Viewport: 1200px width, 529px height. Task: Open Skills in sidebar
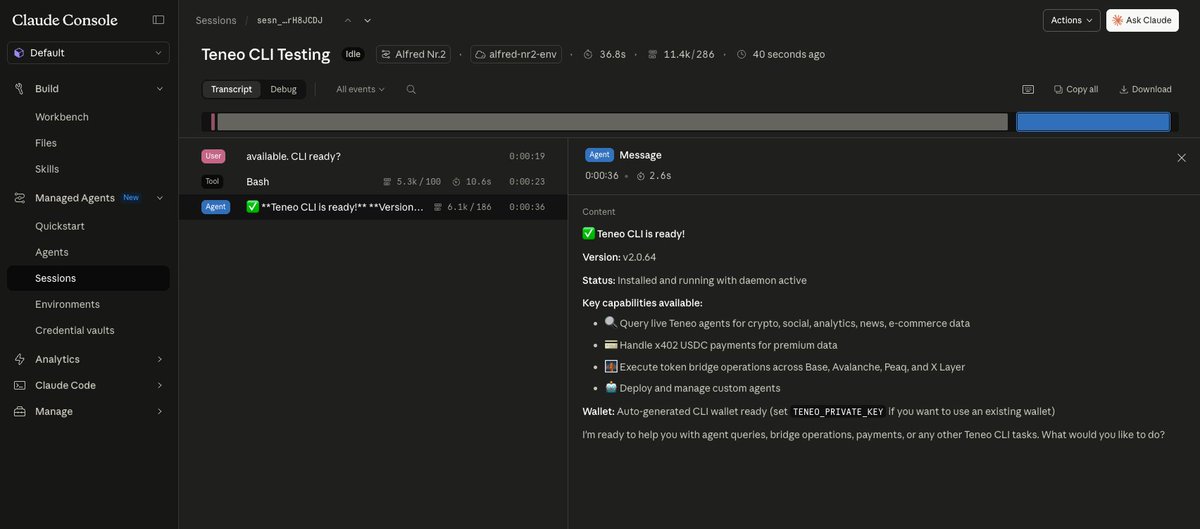pos(47,169)
